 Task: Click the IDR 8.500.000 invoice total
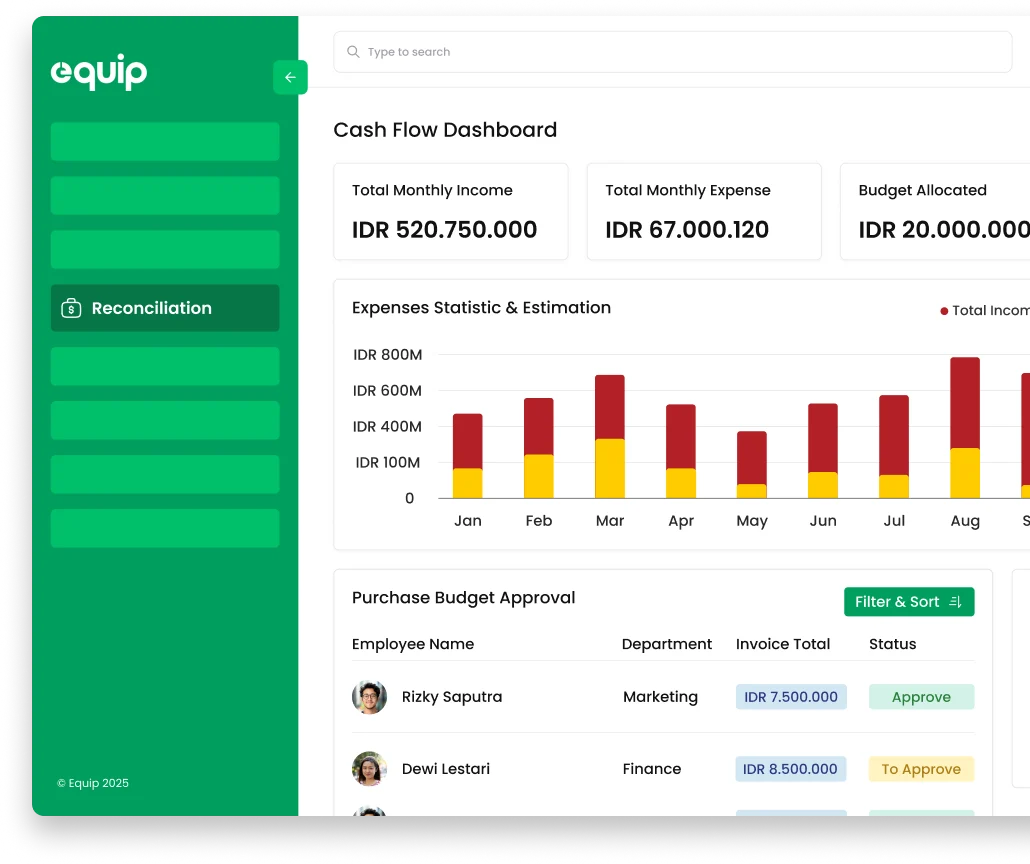click(791, 769)
